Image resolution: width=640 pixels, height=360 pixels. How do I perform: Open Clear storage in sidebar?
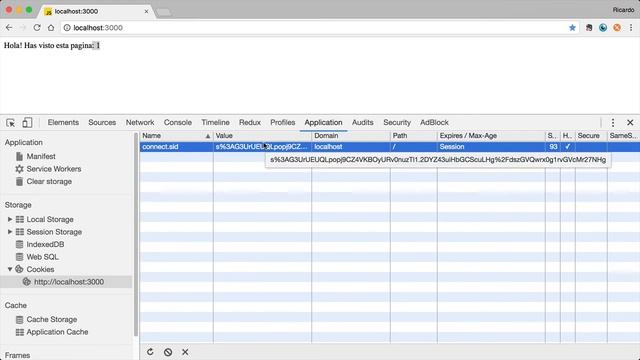49,182
